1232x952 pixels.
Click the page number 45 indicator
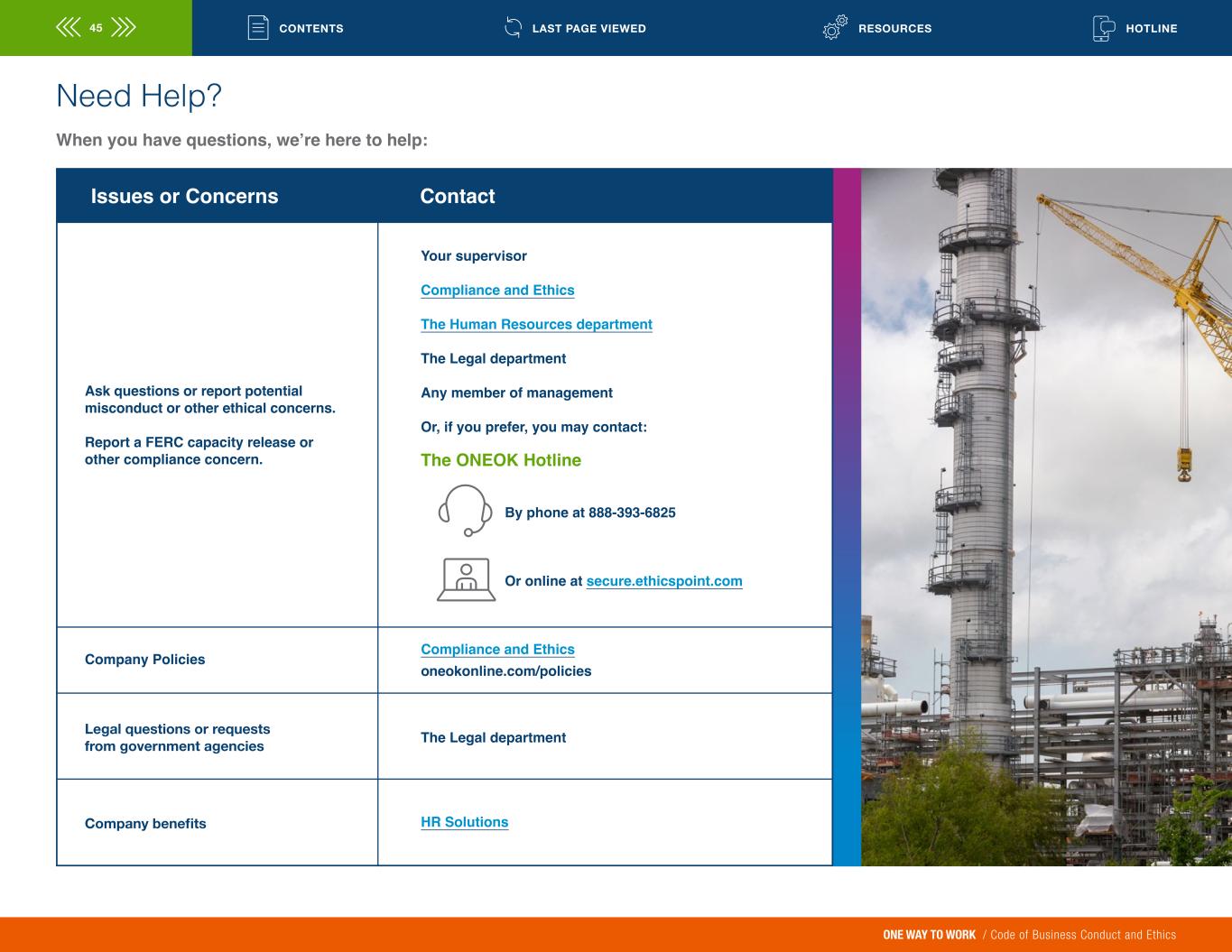pos(96,28)
